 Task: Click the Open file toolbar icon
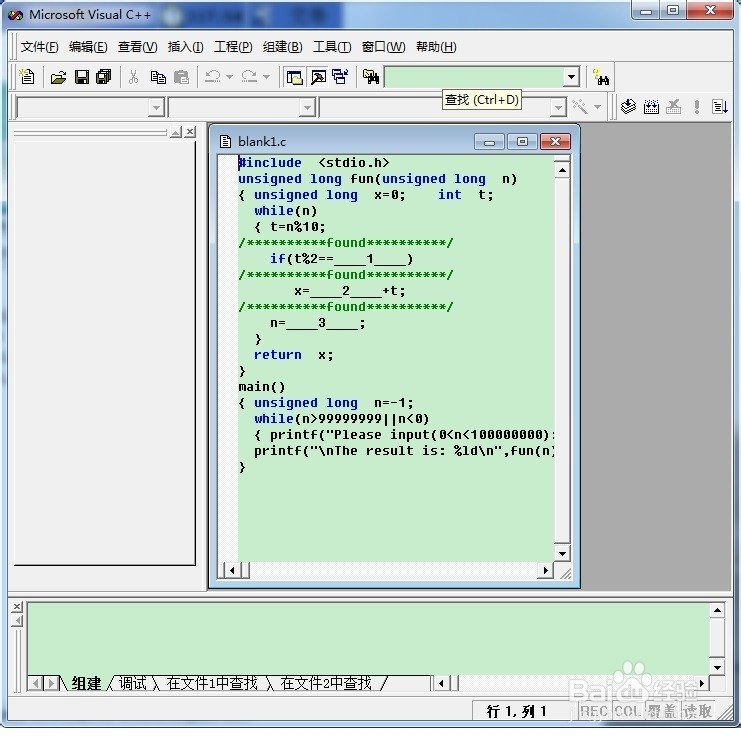[58, 77]
